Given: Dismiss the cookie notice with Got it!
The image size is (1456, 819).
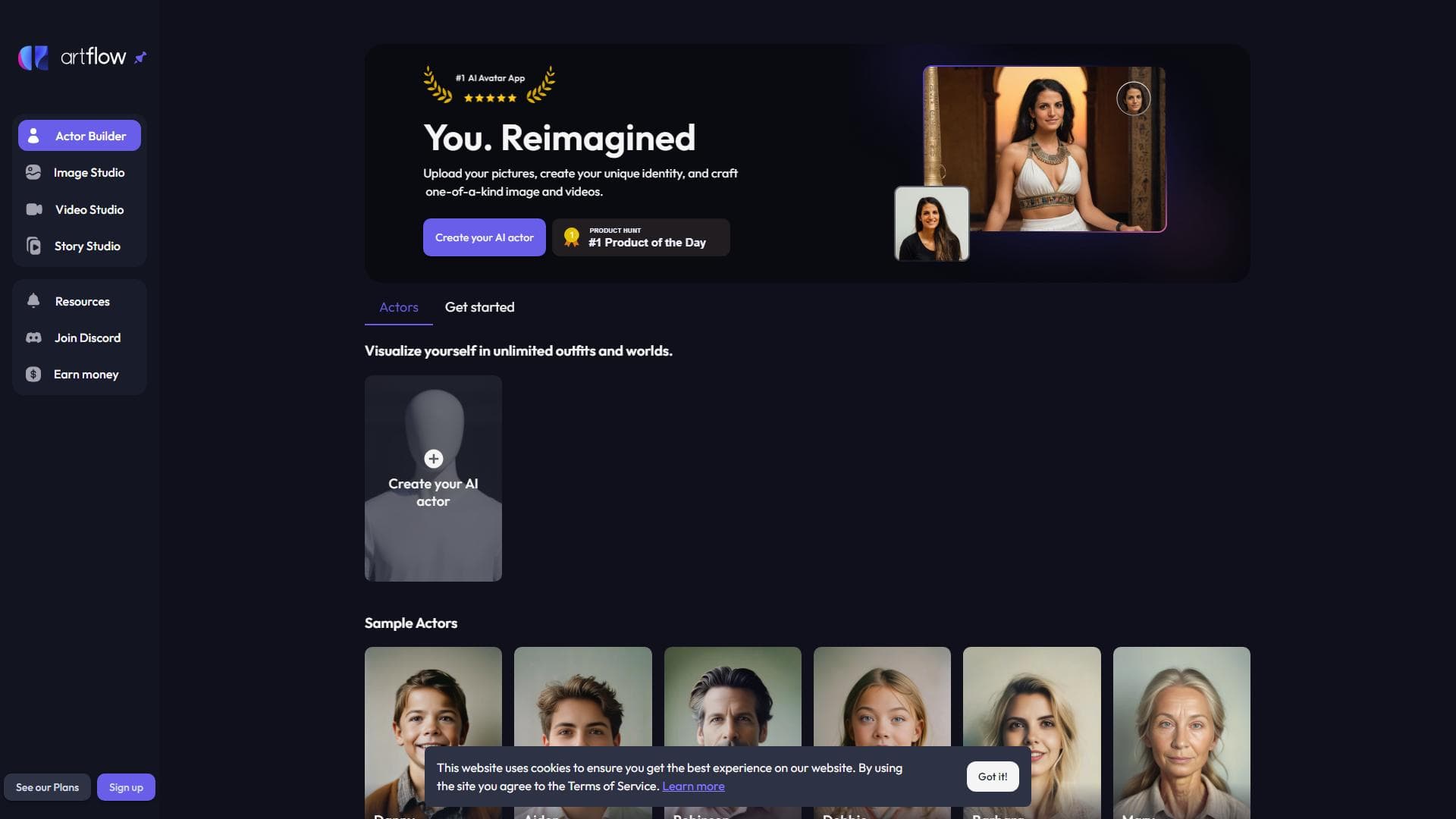Looking at the screenshot, I should (993, 777).
